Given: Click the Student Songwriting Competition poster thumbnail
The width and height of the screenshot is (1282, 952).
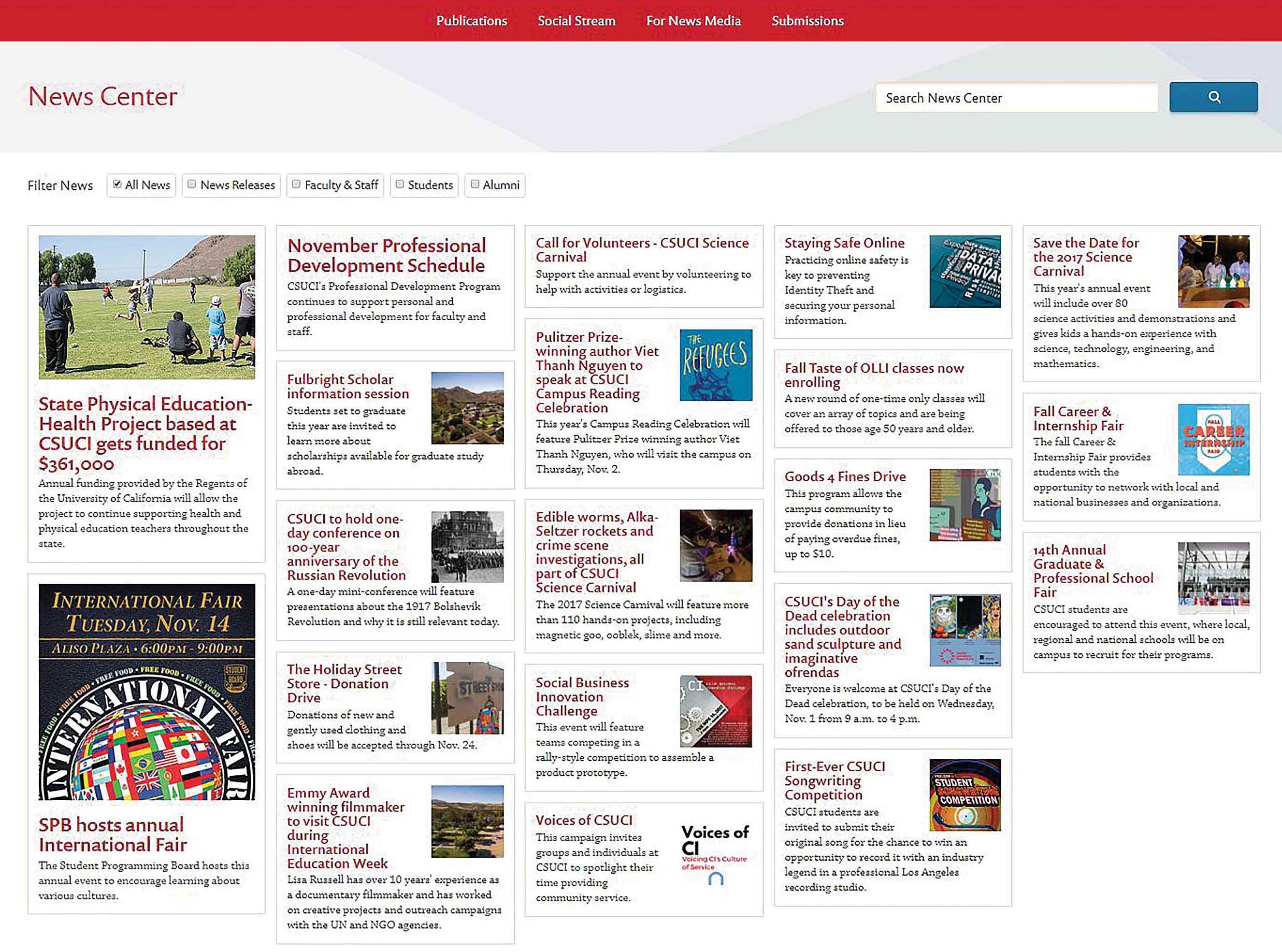Looking at the screenshot, I should point(965,795).
